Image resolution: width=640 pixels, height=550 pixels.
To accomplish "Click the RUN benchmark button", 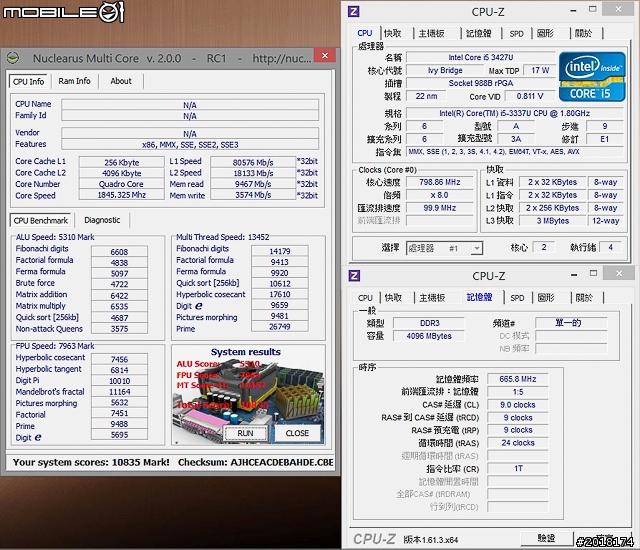I will point(245,433).
